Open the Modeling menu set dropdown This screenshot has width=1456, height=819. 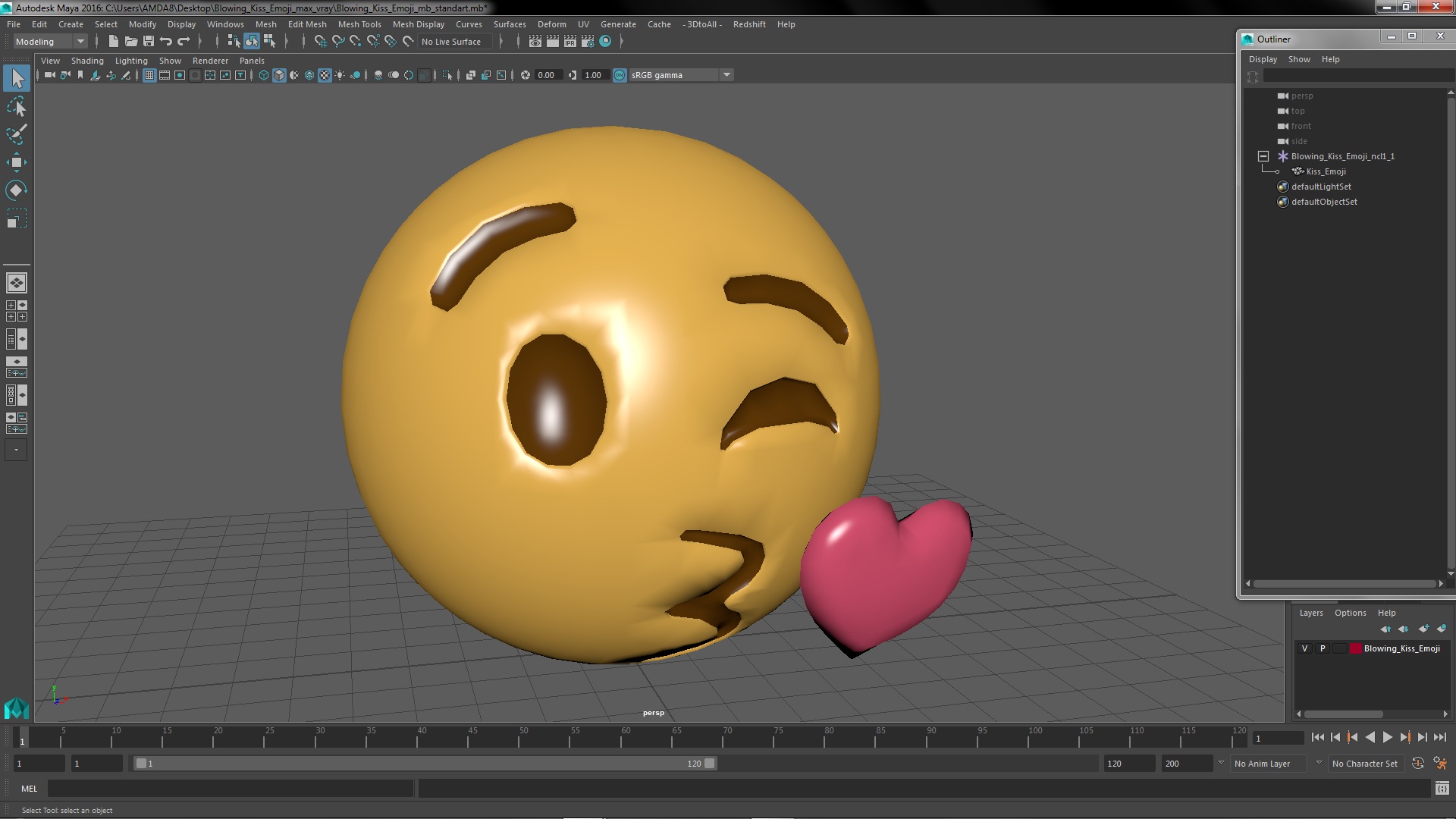[50, 42]
